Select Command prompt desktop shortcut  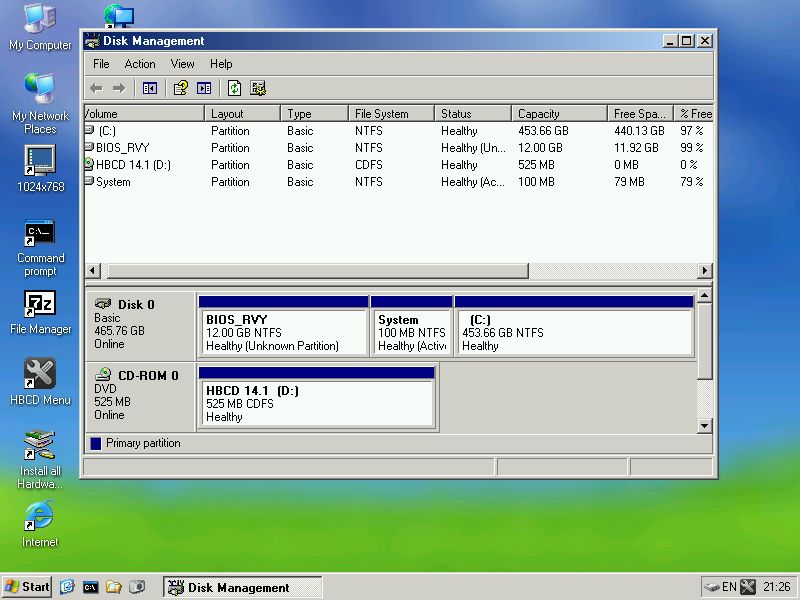(x=40, y=248)
